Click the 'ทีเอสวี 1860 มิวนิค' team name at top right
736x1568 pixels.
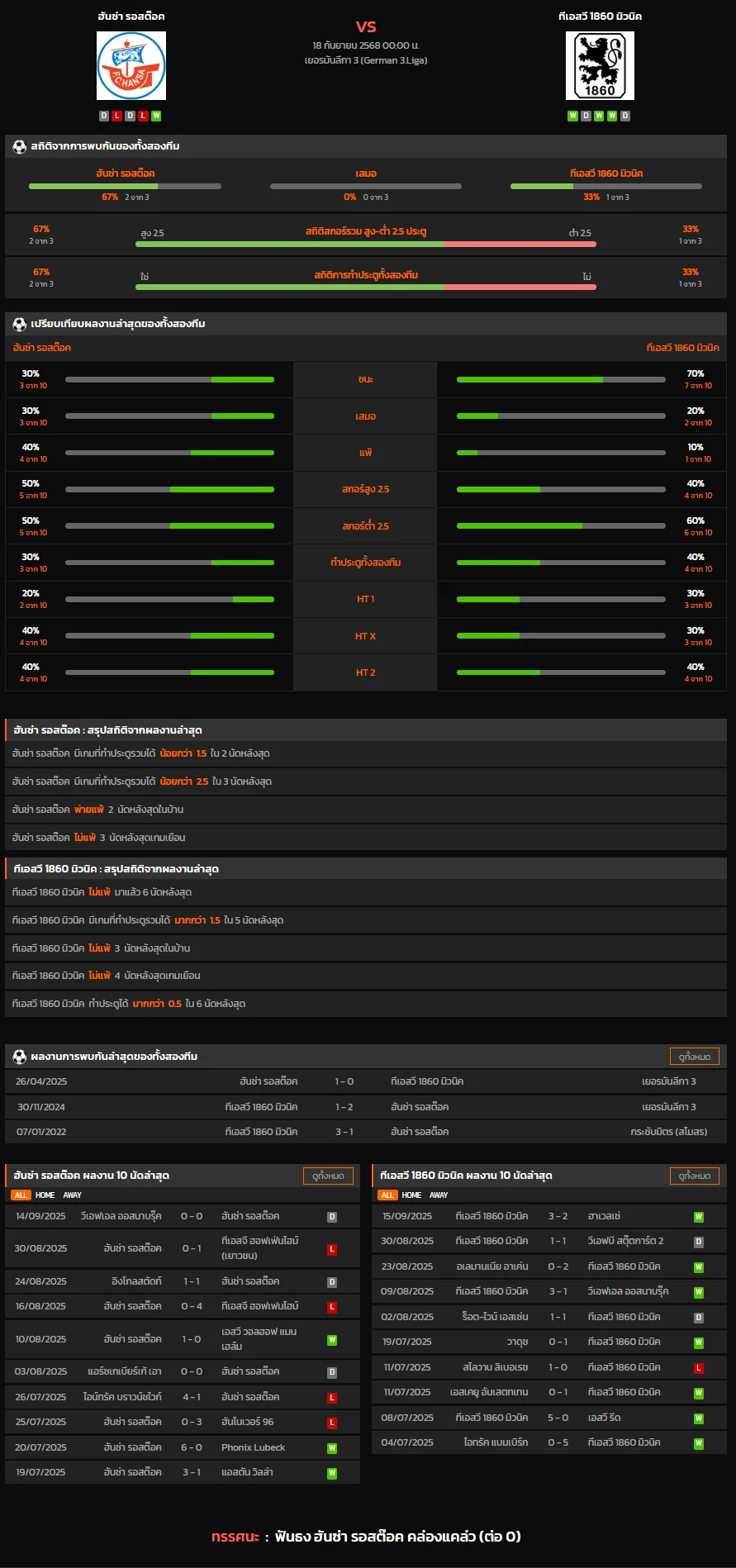pyautogui.click(x=600, y=17)
